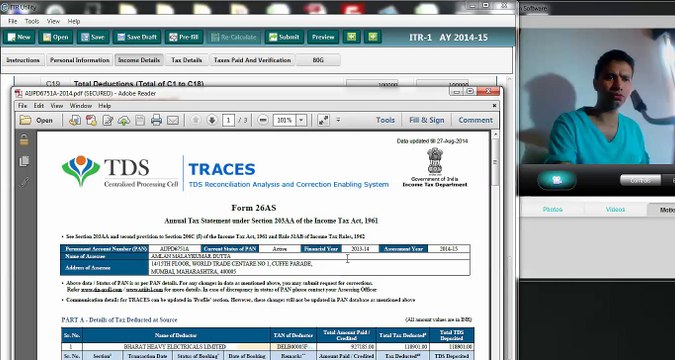Click the Save file icon in Adobe Reader

140,120
